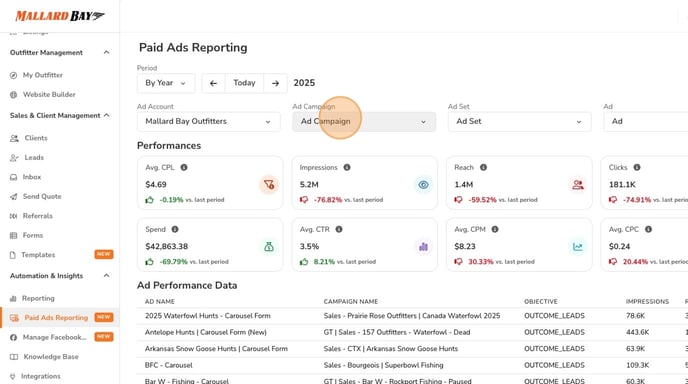Click the Inbox tray icon
This screenshot has width=688, height=384.
14,177
